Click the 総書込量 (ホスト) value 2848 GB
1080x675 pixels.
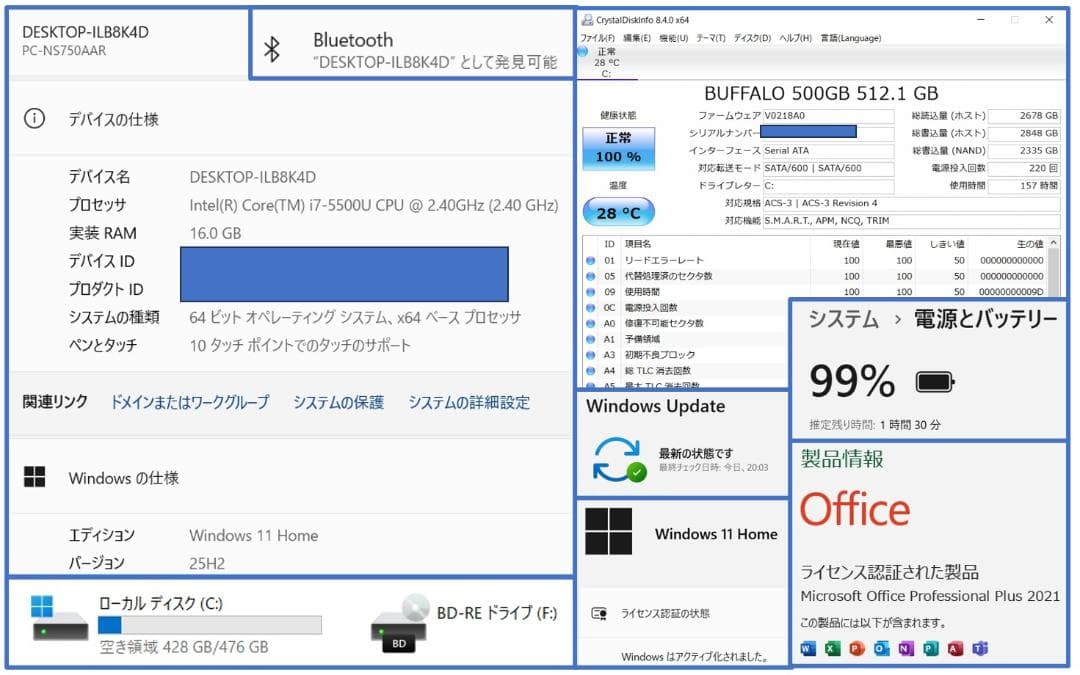pos(1024,134)
